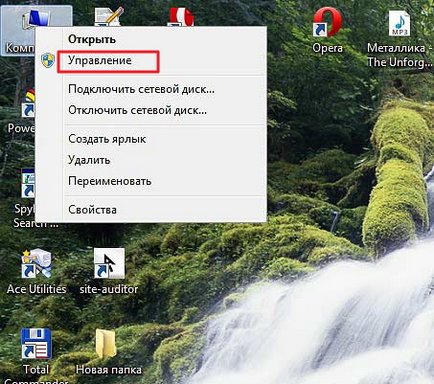
Task: Select the Новая папка folder icon
Action: (x=106, y=344)
